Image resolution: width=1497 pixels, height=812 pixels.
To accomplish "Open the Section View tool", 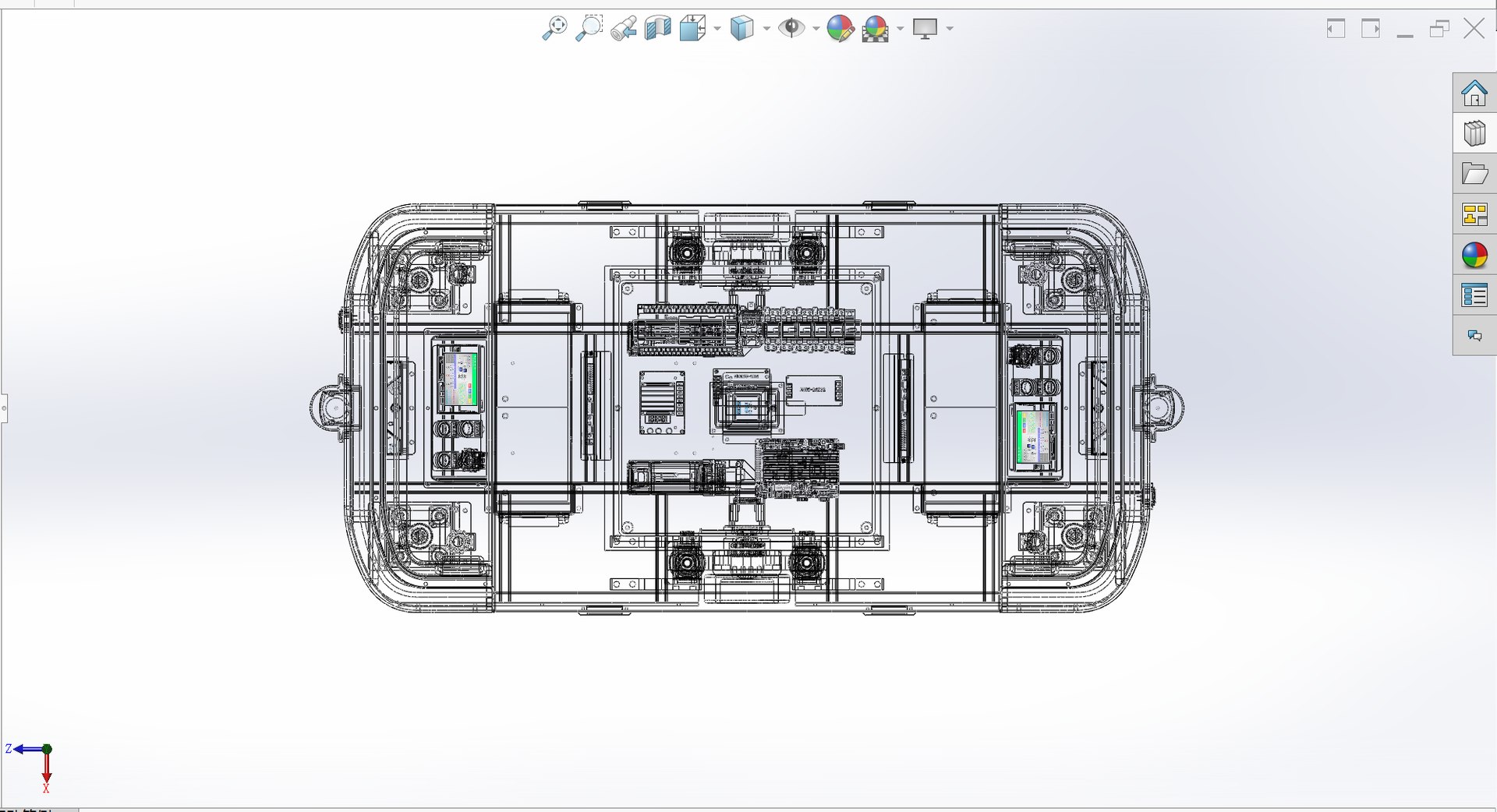I will [x=658, y=29].
